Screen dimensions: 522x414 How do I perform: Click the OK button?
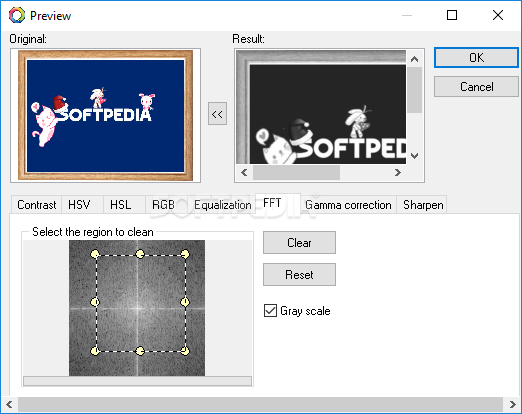click(476, 58)
